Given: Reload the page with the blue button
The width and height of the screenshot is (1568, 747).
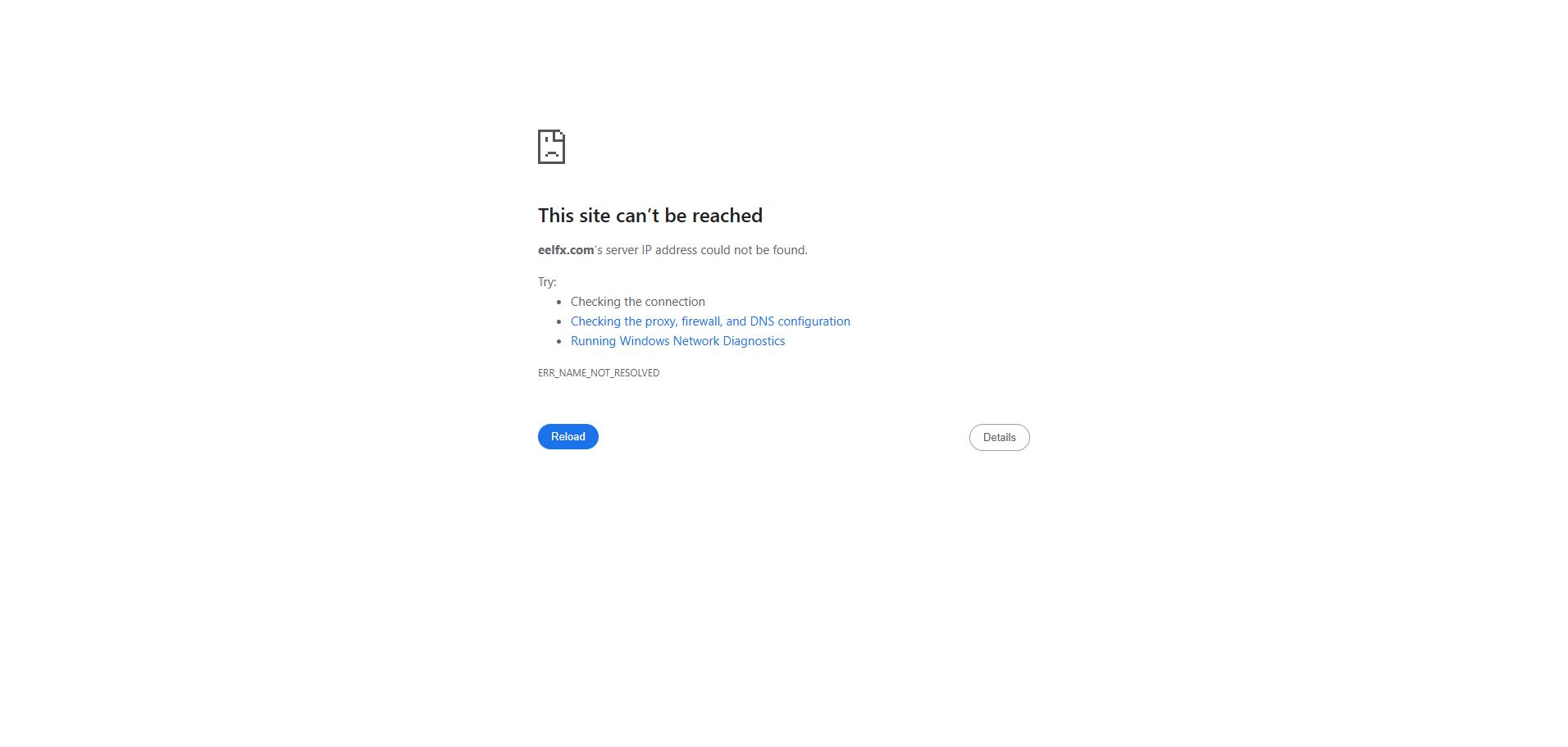Looking at the screenshot, I should (568, 437).
